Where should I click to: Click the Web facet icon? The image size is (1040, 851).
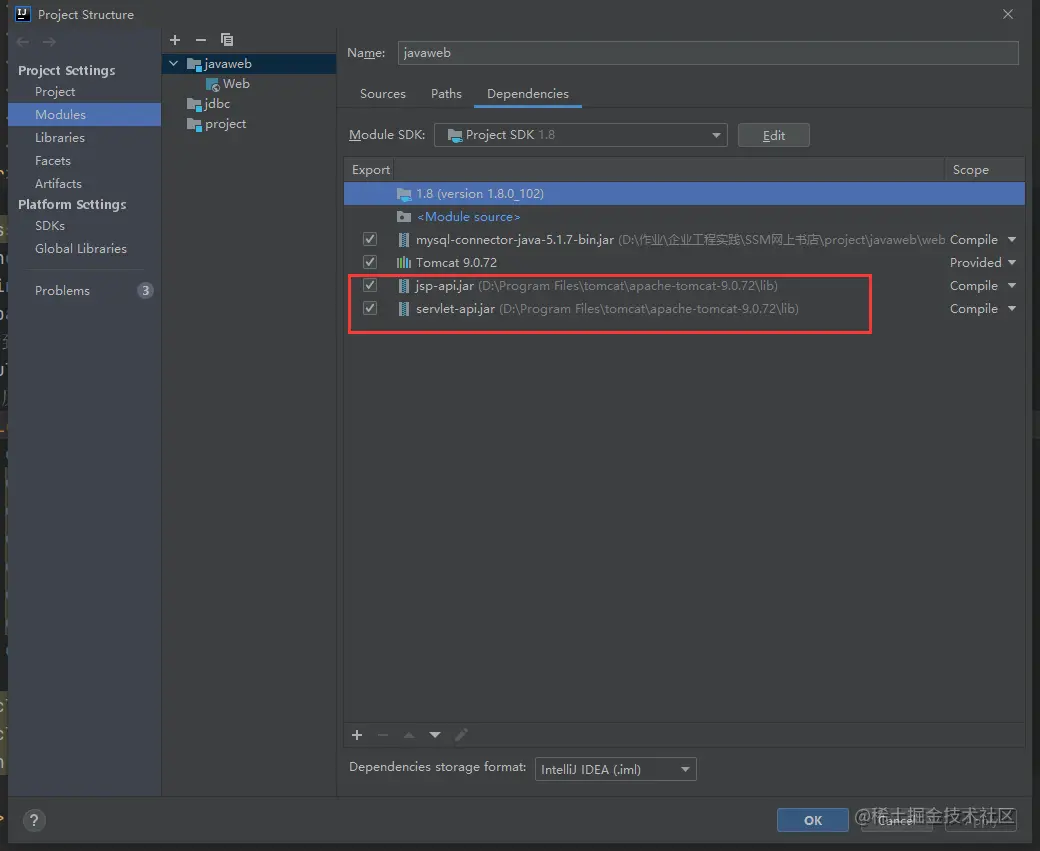[213, 84]
